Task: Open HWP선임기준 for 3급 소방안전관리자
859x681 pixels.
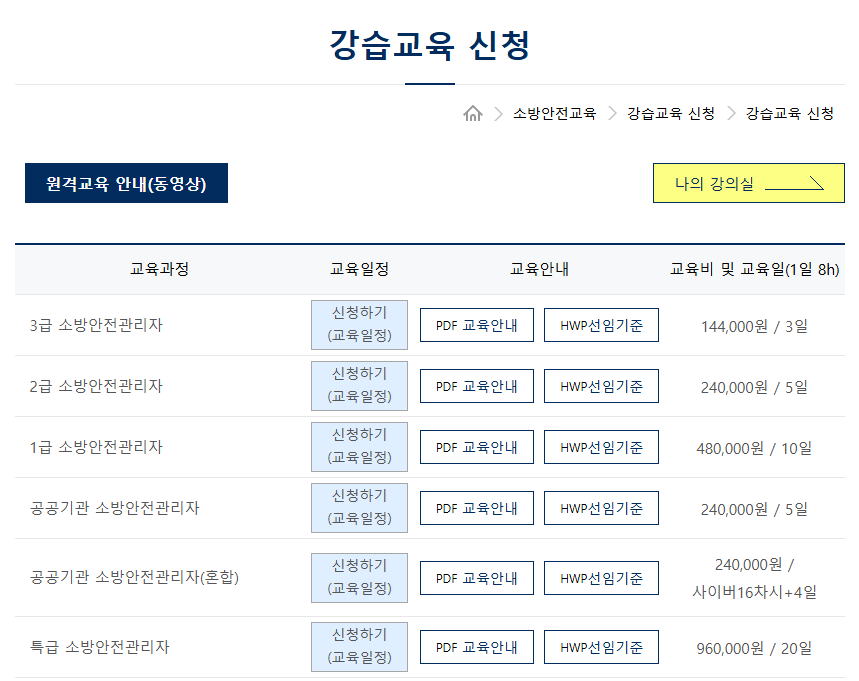Action: [x=601, y=325]
